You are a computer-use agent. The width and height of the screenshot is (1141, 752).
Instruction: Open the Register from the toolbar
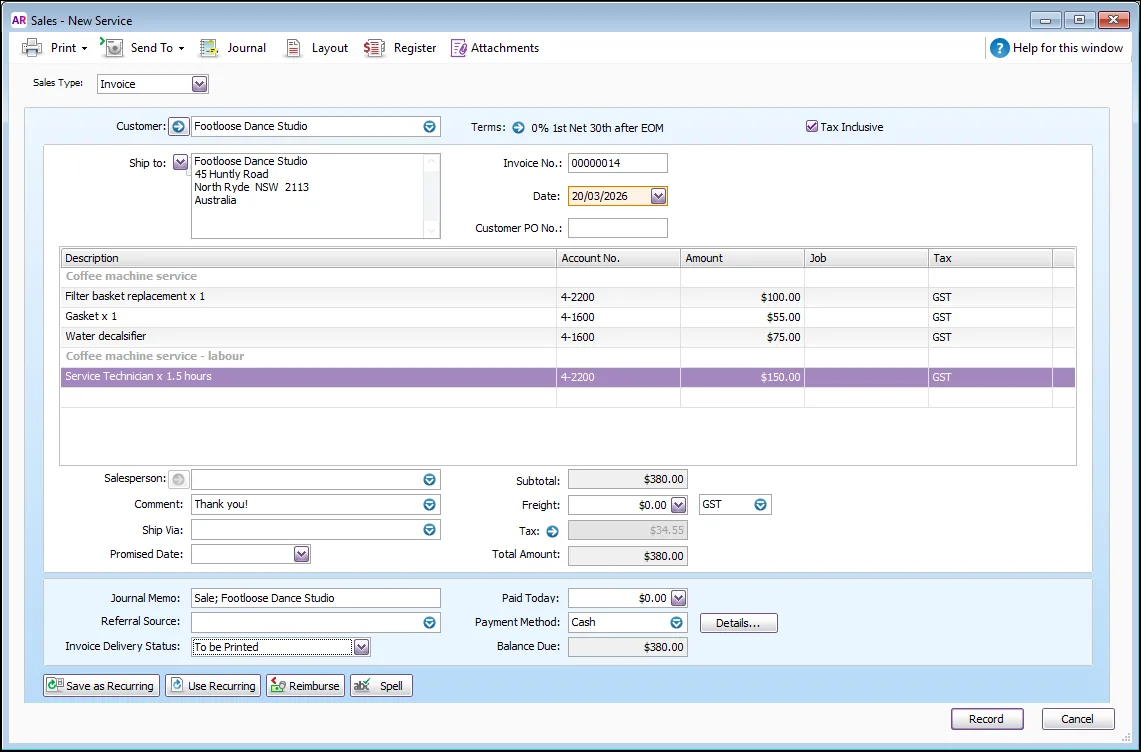[x=401, y=47]
